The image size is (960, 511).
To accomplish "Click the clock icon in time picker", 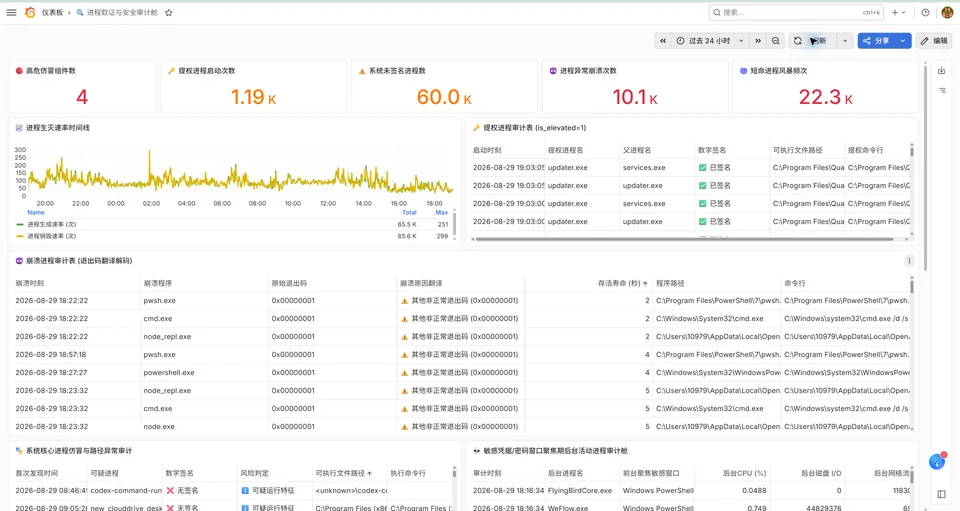I will pyautogui.click(x=680, y=41).
